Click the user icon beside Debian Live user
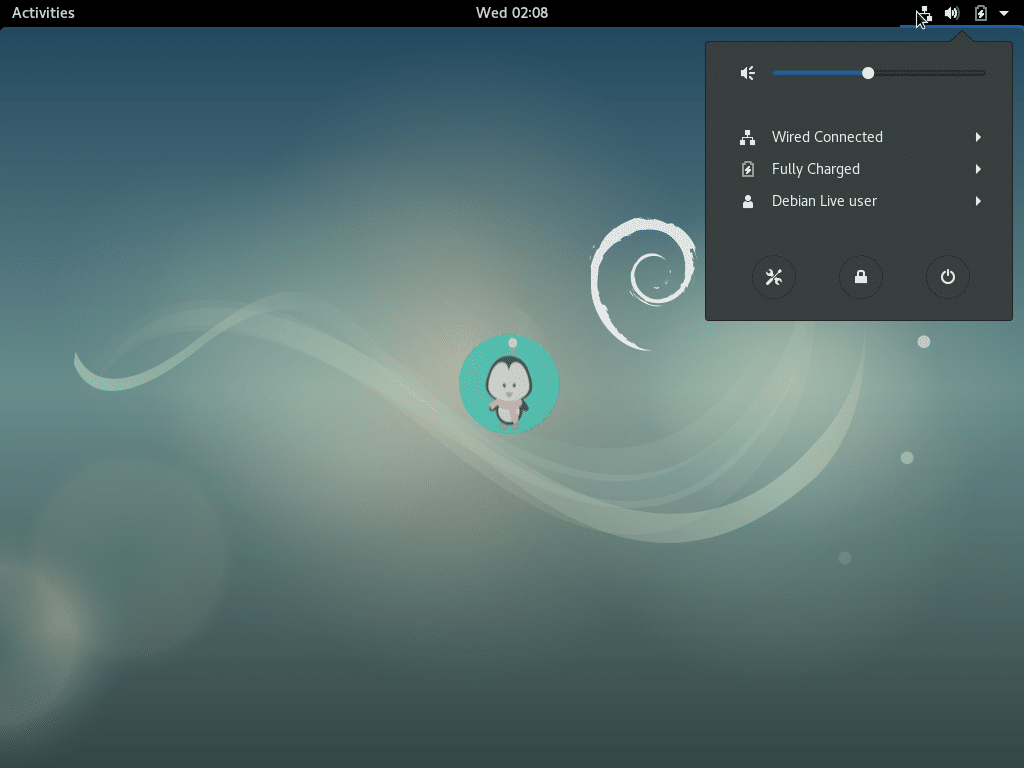The height and width of the screenshot is (768, 1024). (747, 201)
